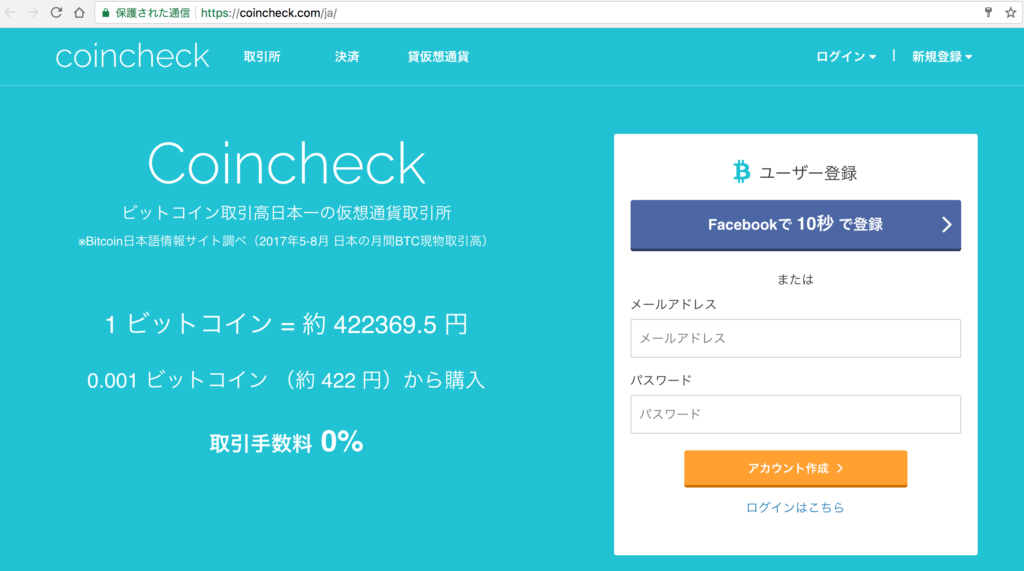Click the 取引手数料 0% text

click(x=286, y=442)
